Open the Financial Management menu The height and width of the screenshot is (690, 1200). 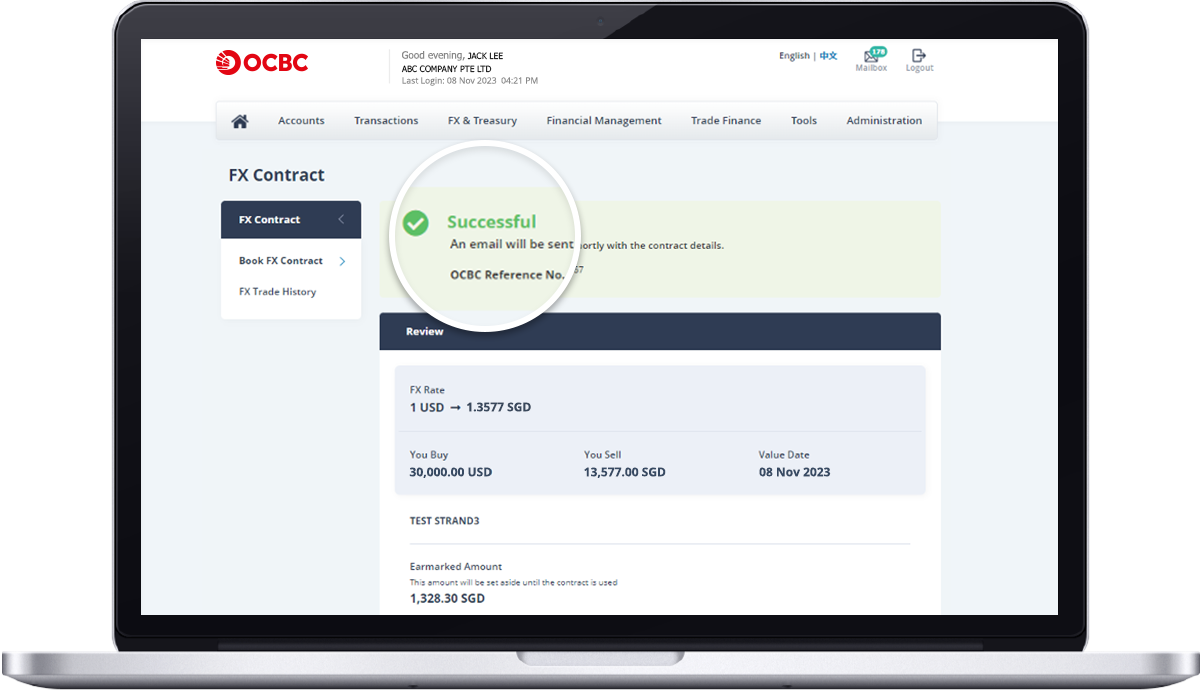pyautogui.click(x=604, y=121)
